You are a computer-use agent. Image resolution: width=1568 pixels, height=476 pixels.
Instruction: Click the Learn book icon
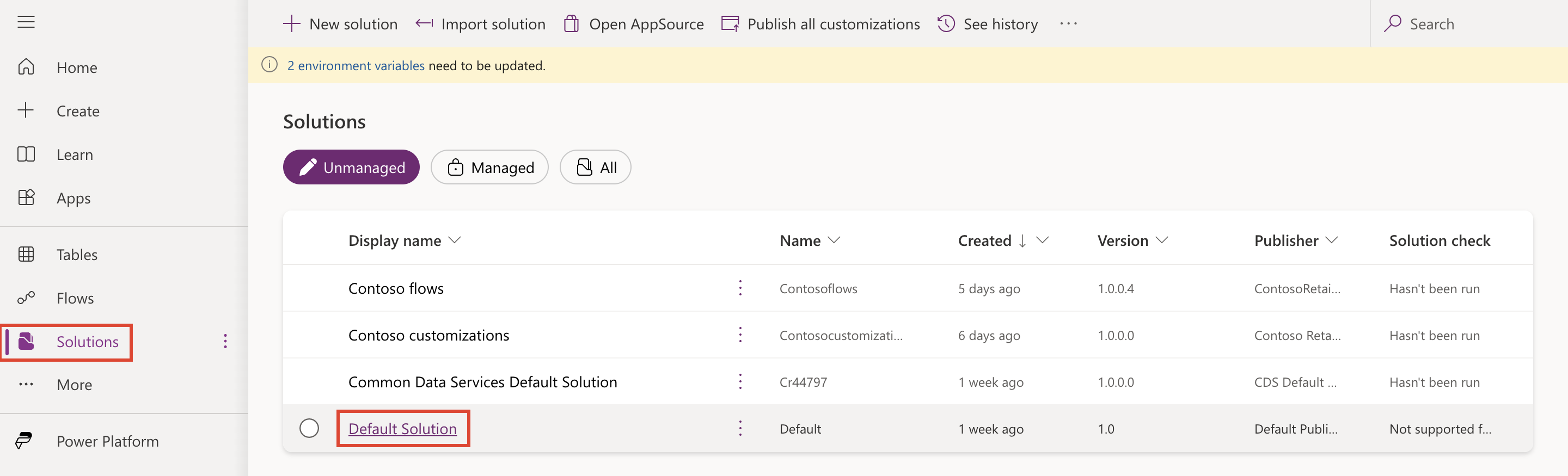pyautogui.click(x=26, y=154)
